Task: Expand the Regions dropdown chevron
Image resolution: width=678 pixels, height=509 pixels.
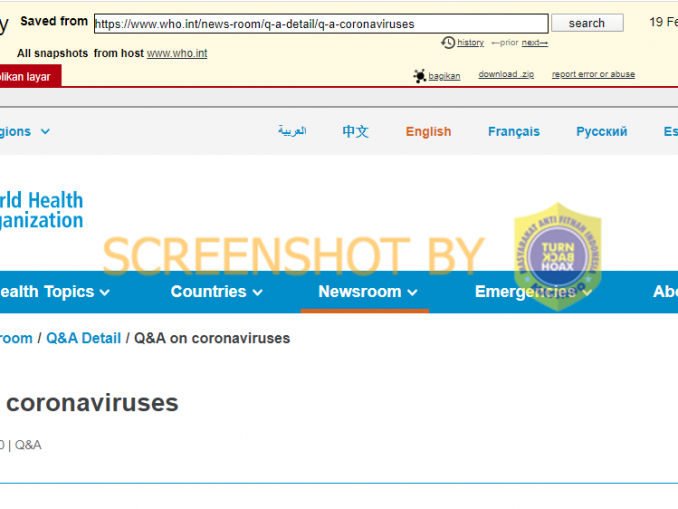Action: pyautogui.click(x=45, y=131)
